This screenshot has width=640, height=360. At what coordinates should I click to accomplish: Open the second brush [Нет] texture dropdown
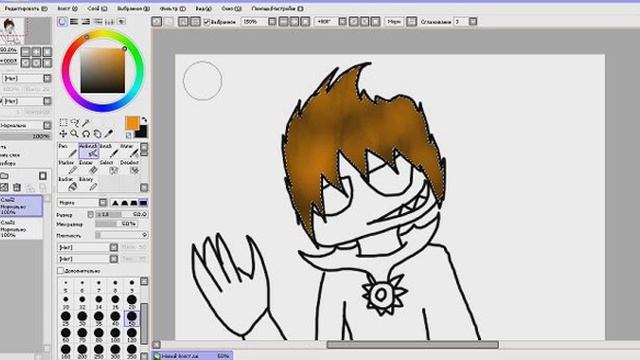pyautogui.click(x=113, y=259)
